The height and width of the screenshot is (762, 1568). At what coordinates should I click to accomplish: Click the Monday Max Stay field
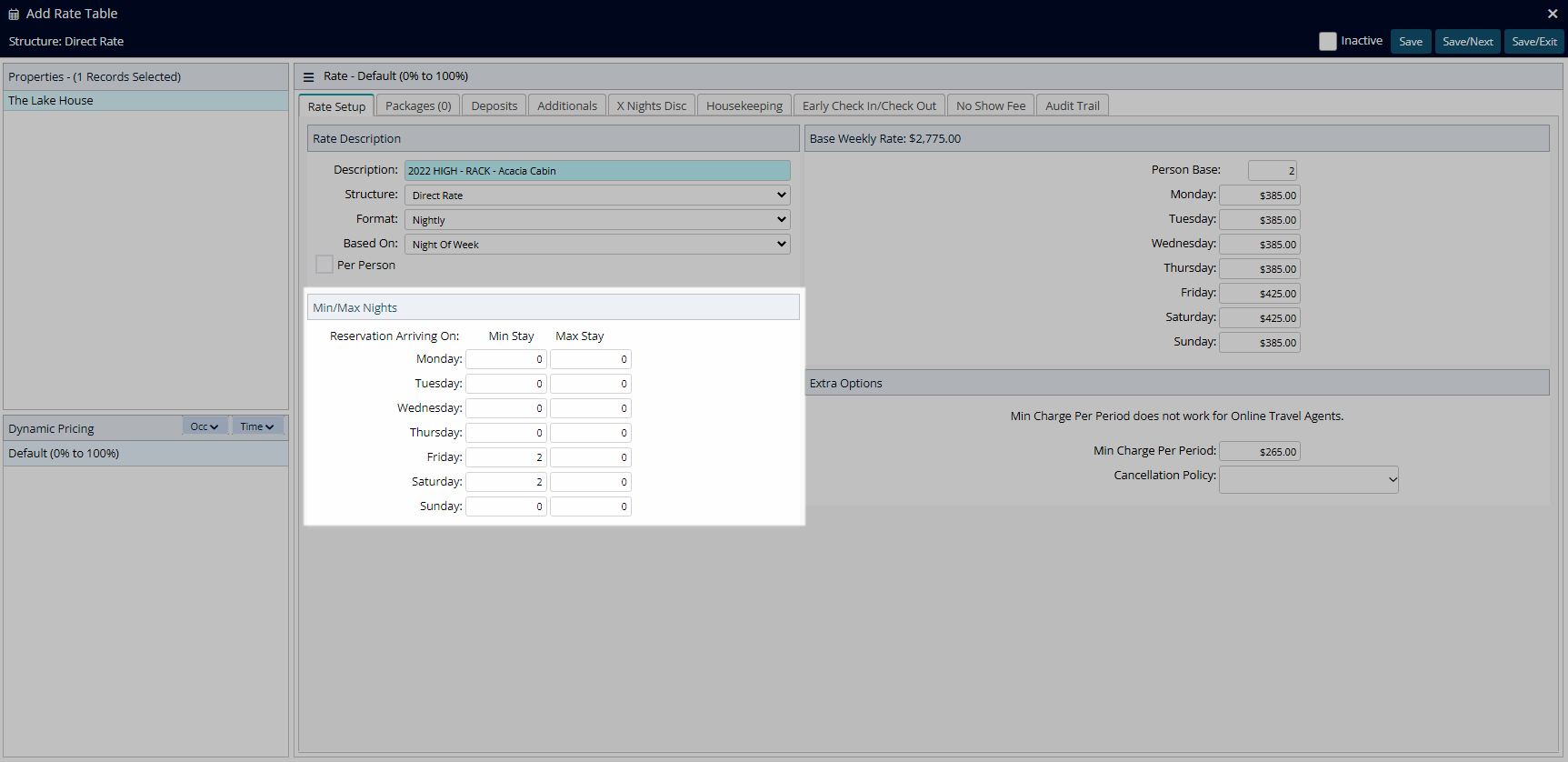591,359
